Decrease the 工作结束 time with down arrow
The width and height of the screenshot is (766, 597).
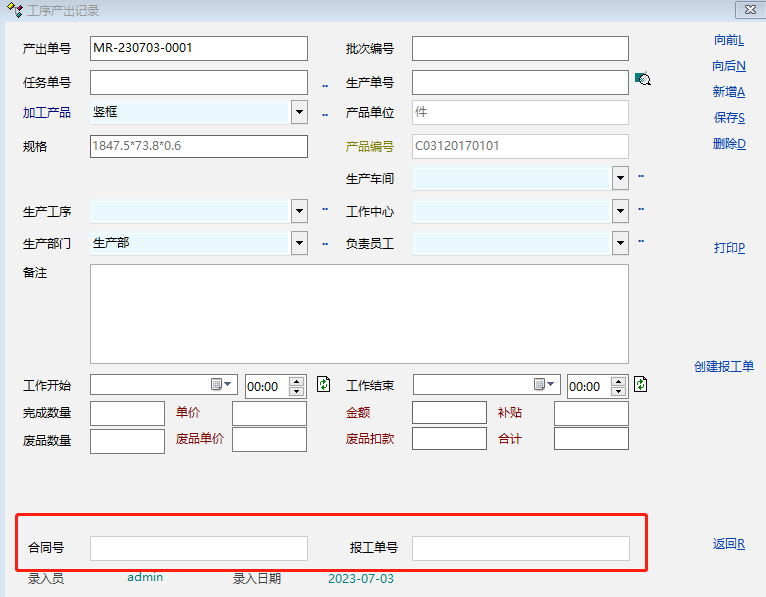pos(619,391)
